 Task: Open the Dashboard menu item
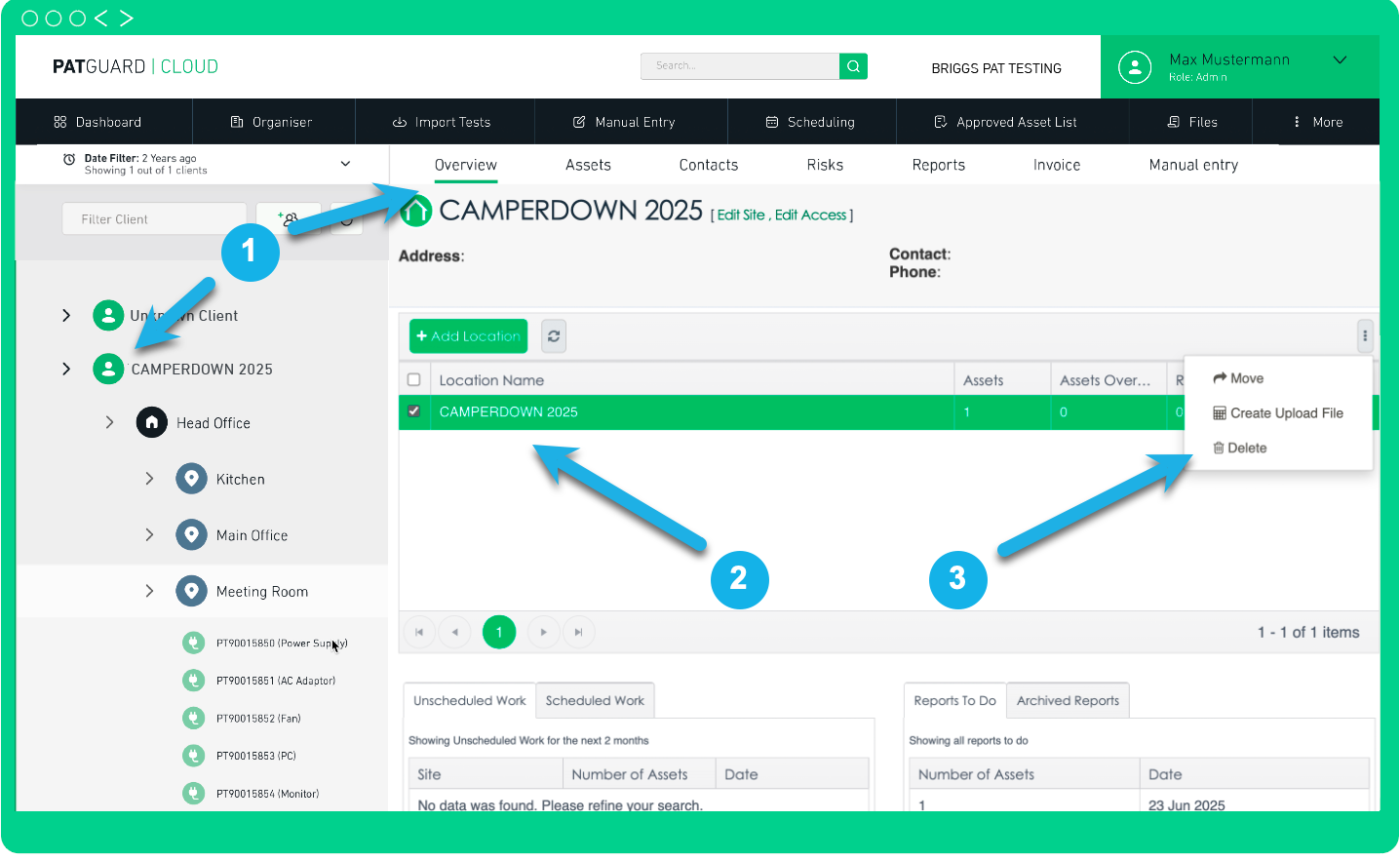pos(97,122)
